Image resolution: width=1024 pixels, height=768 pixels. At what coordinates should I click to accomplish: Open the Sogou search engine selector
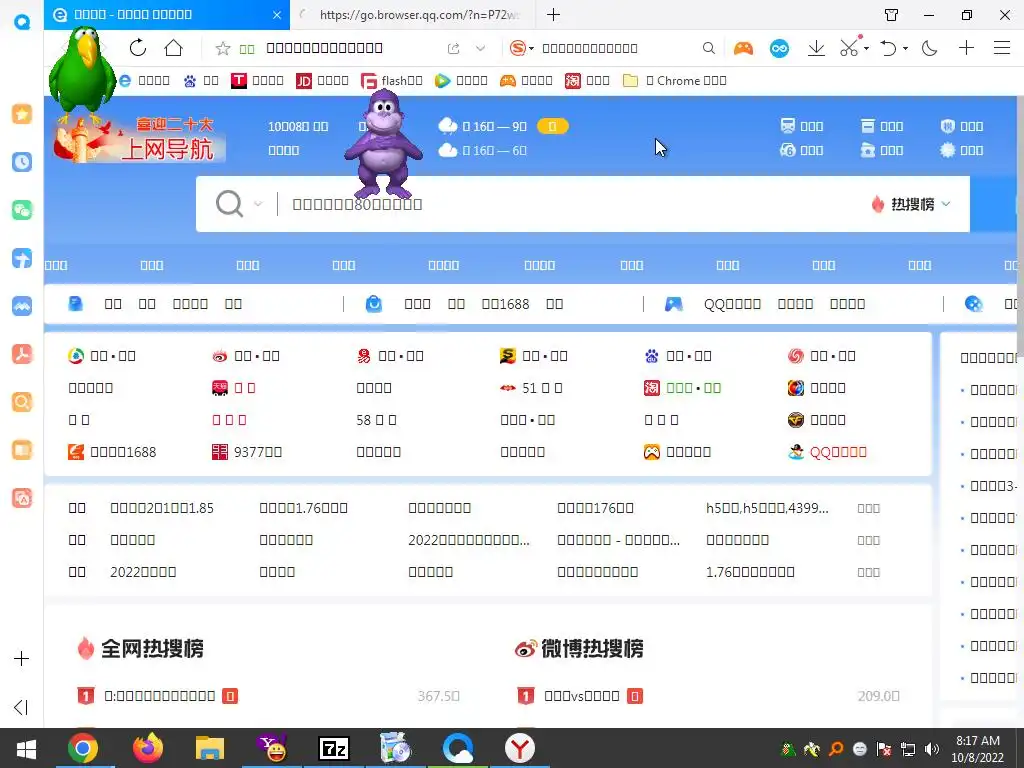point(522,48)
